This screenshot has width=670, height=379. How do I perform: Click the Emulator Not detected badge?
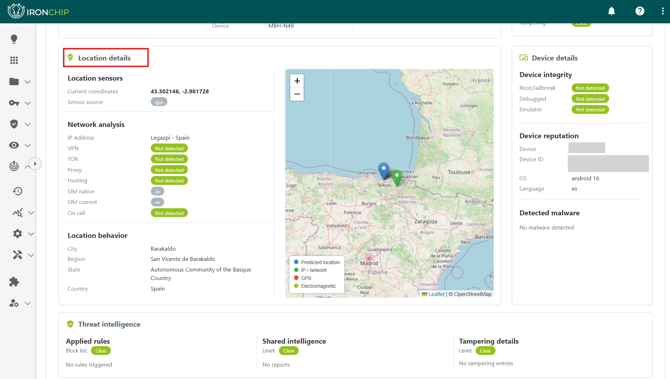pyautogui.click(x=590, y=109)
